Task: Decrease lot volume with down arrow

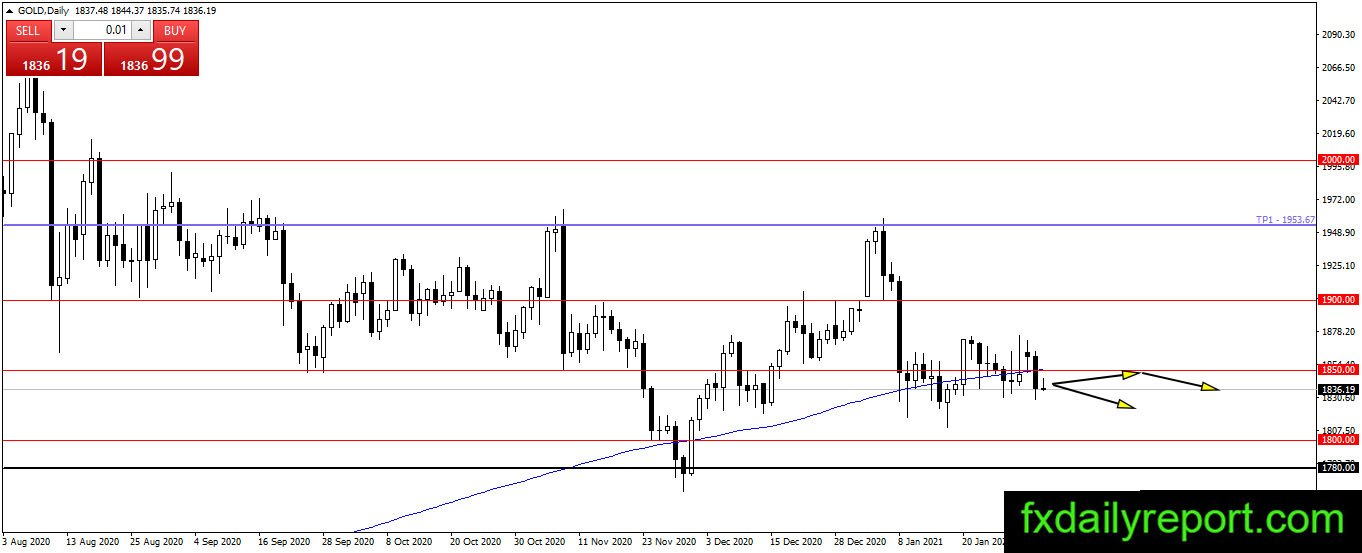Action: click(x=63, y=30)
